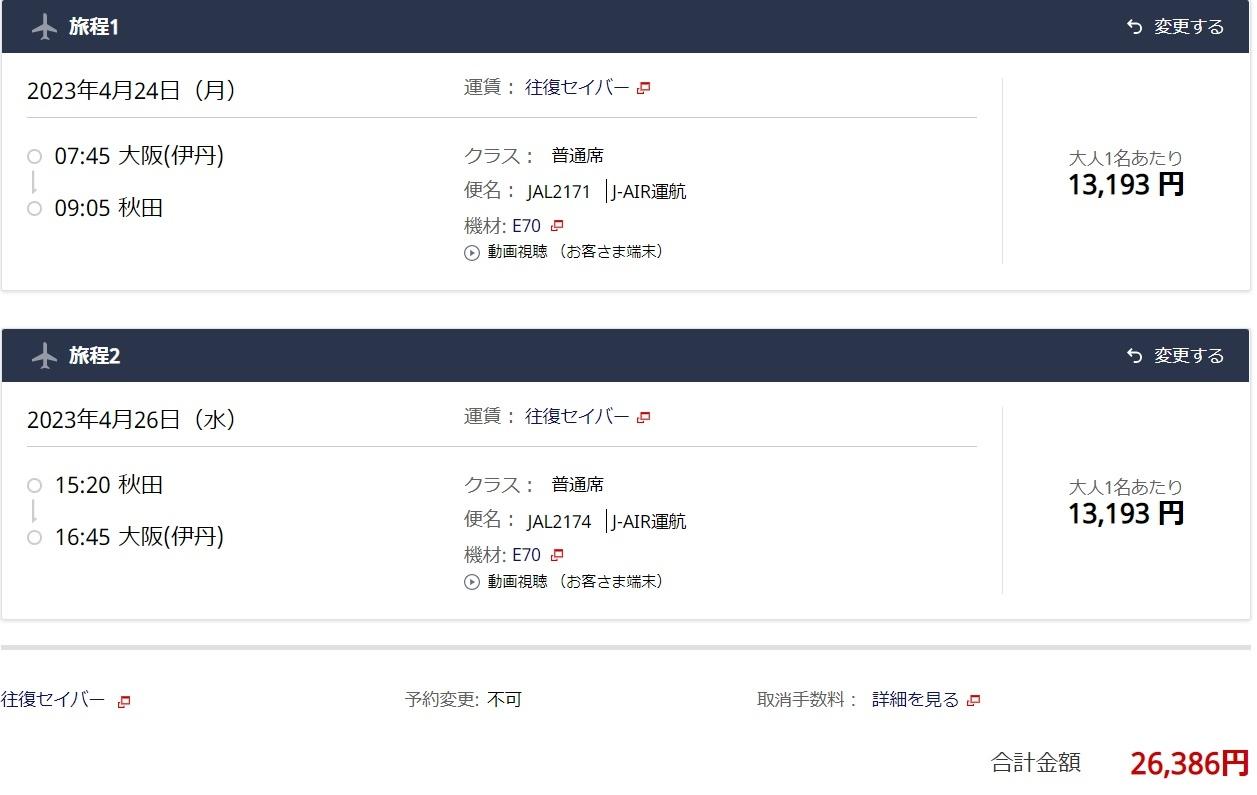Click the bottom-left 往復セイバー fare rule link
The width and height of the screenshot is (1257, 795).
[x=53, y=700]
